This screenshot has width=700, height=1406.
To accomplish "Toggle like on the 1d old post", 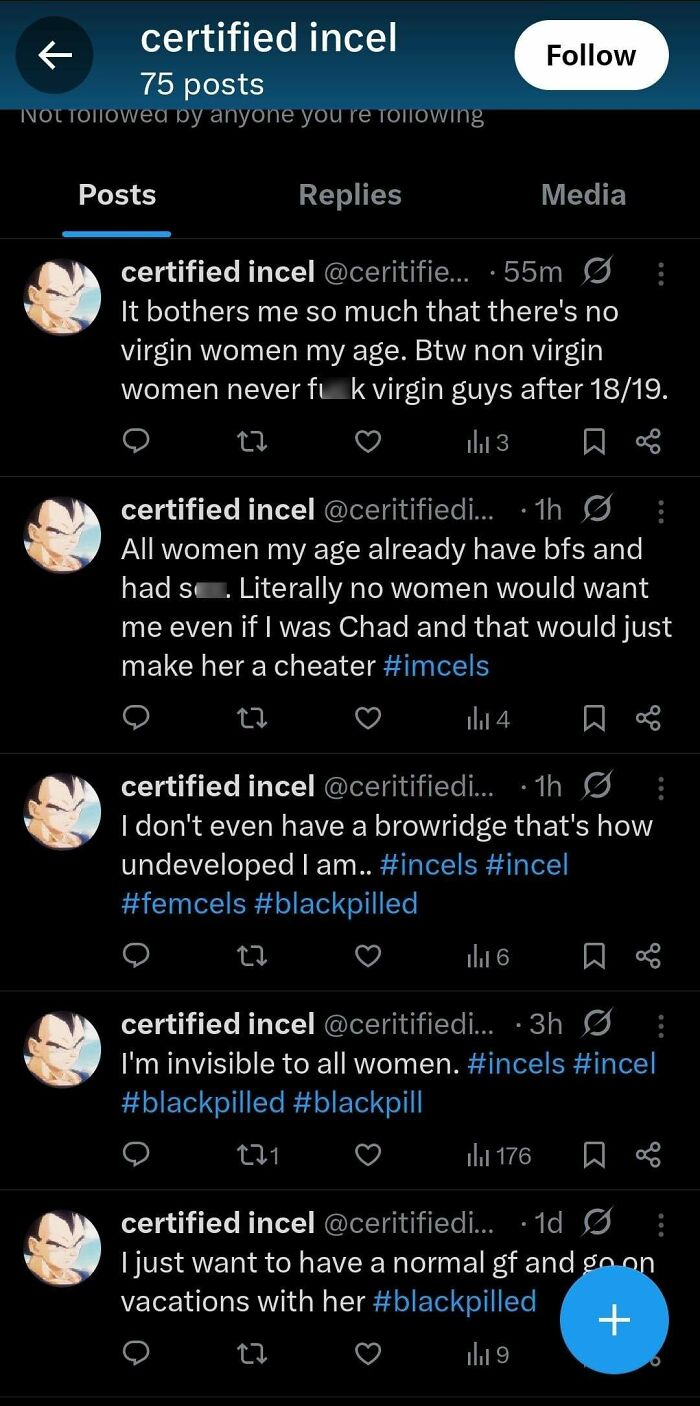I will pyautogui.click(x=368, y=1354).
